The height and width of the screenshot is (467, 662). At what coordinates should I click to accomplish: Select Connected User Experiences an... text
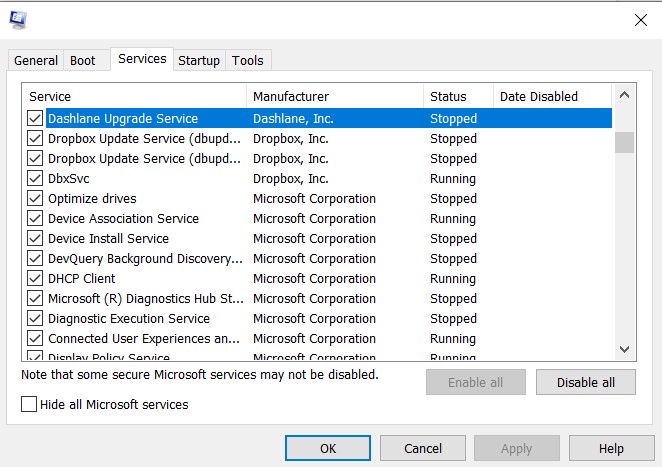[144, 339]
